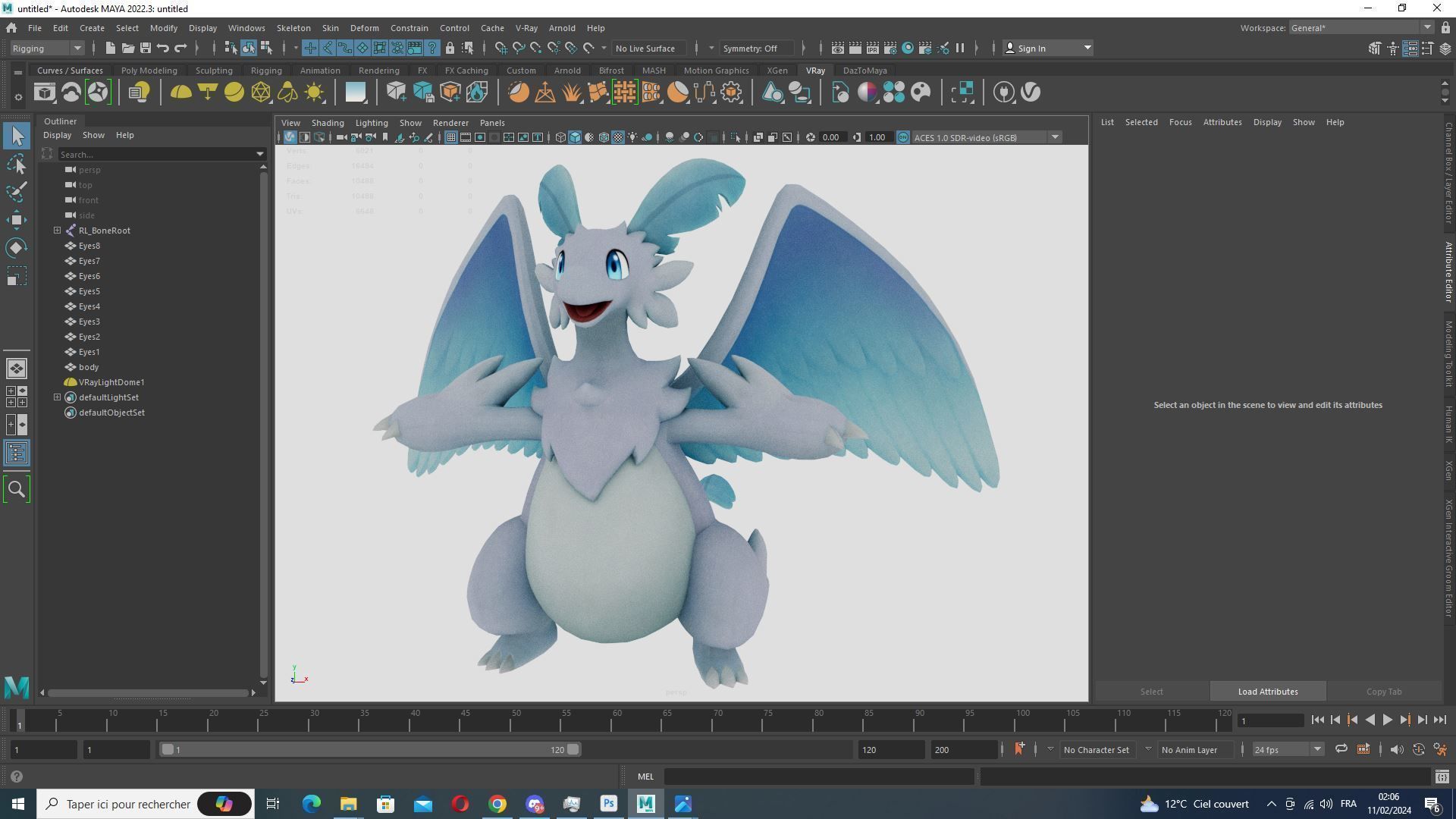1456x819 pixels.
Task: Expand the RL_BoneRoot node in Outliner
Action: pos(57,231)
